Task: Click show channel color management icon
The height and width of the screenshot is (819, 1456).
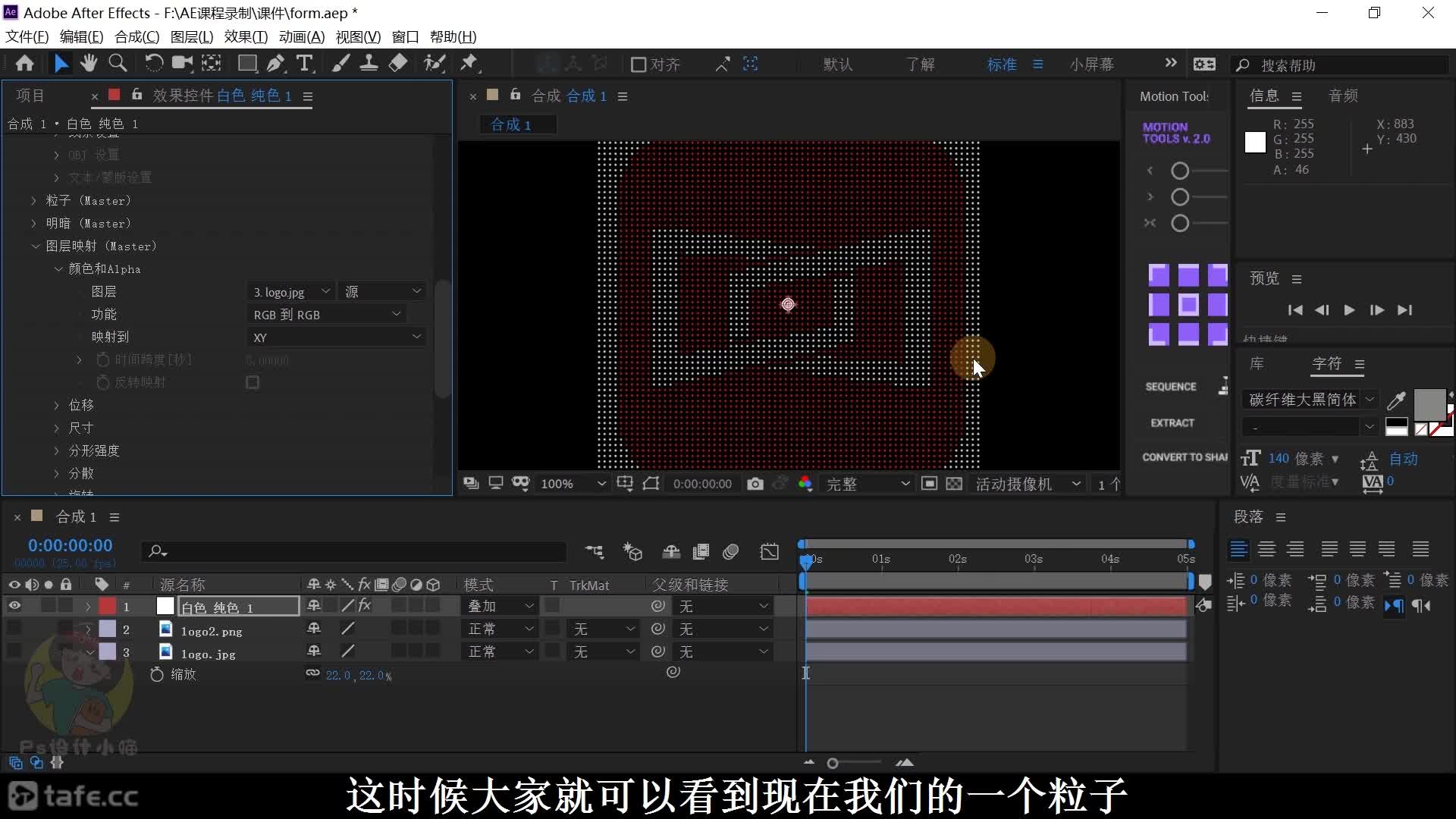Action: 805,484
